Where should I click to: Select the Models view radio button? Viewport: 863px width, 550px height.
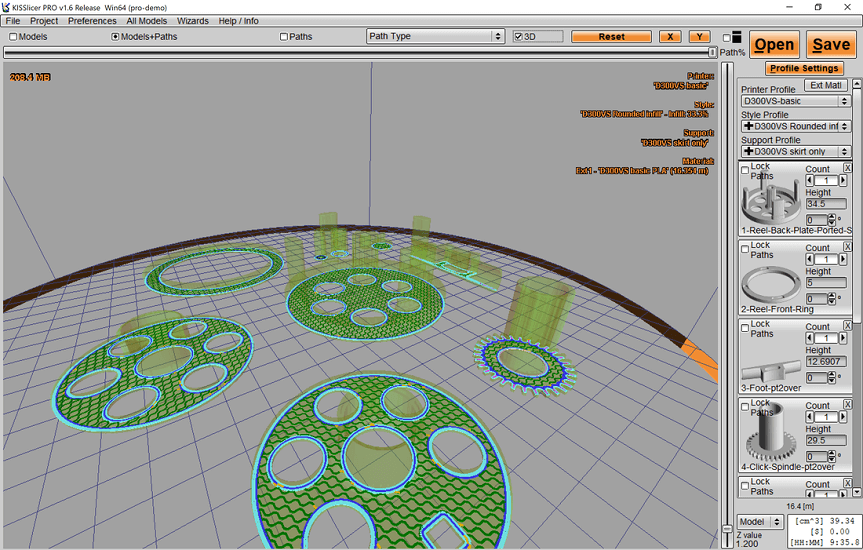pyautogui.click(x=14, y=37)
